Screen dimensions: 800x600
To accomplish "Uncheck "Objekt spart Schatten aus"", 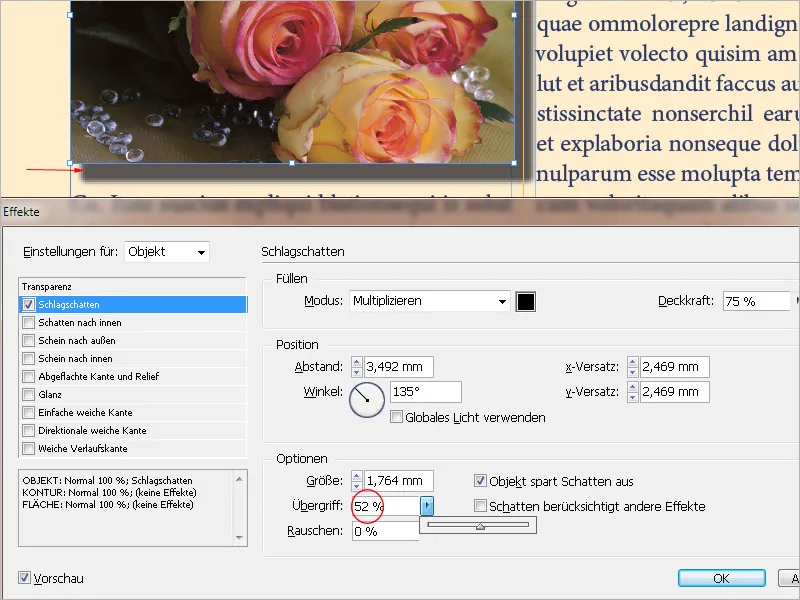I will pyautogui.click(x=479, y=481).
